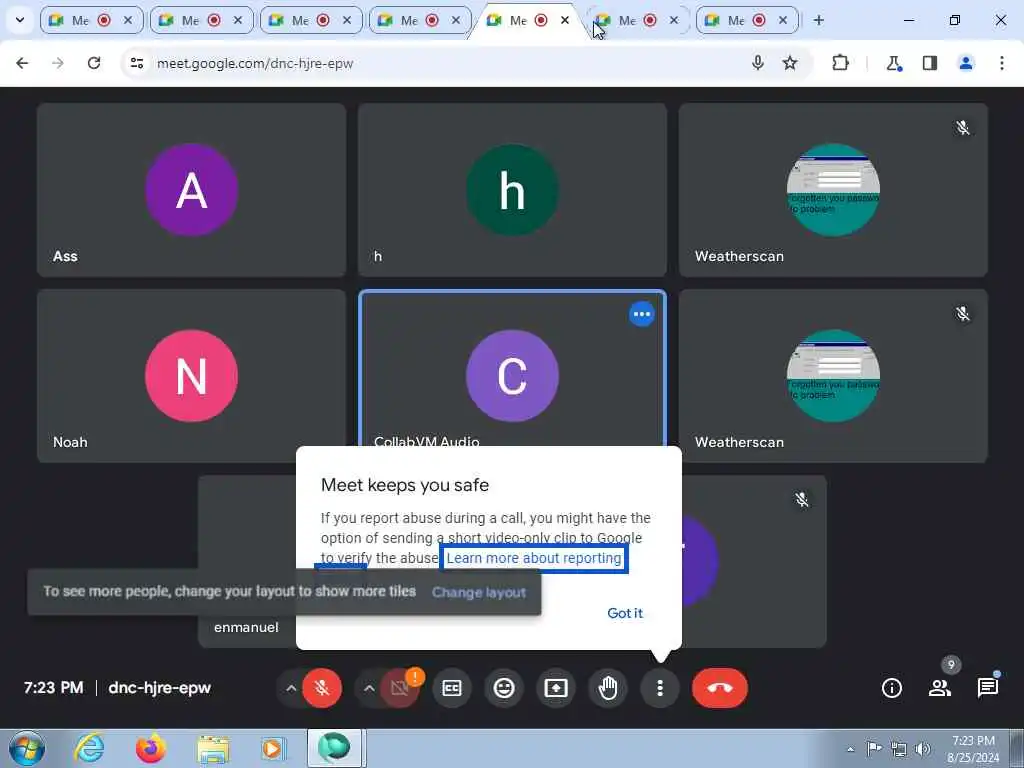Open meeting details info icon
The height and width of the screenshot is (768, 1024).
[x=891, y=688]
